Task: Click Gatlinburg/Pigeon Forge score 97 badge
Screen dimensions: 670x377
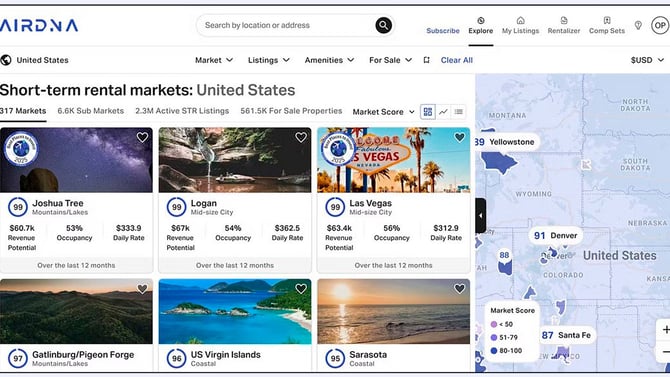Action: [x=18, y=359]
